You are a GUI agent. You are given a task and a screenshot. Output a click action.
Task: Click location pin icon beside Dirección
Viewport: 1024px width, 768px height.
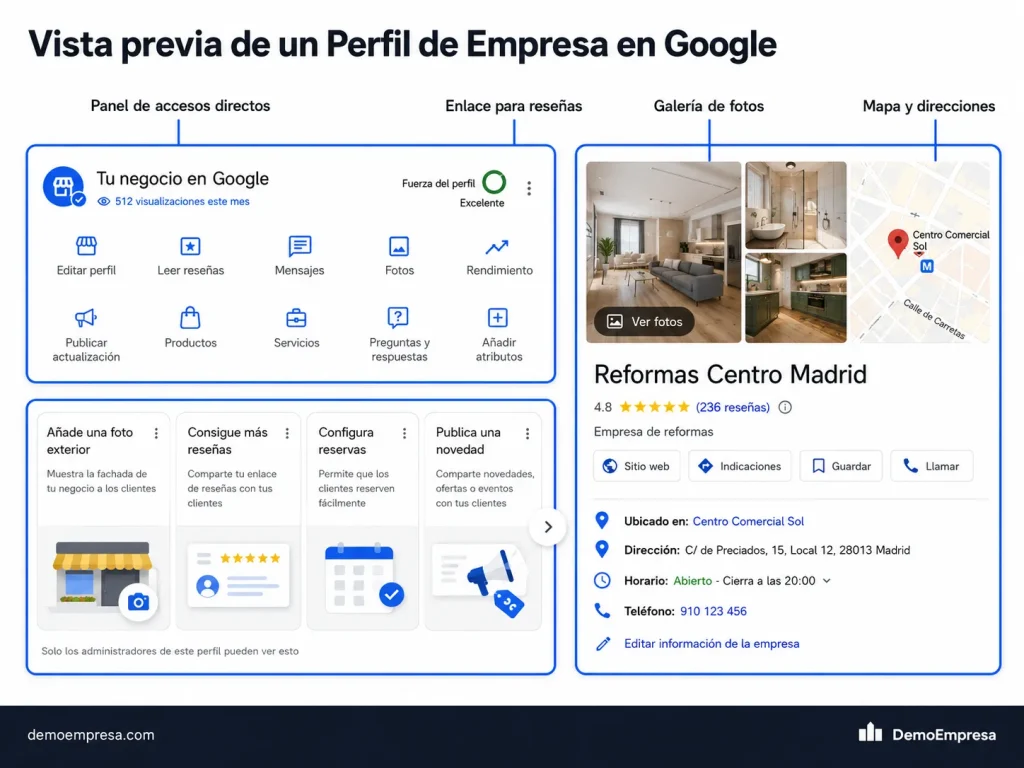coord(602,549)
